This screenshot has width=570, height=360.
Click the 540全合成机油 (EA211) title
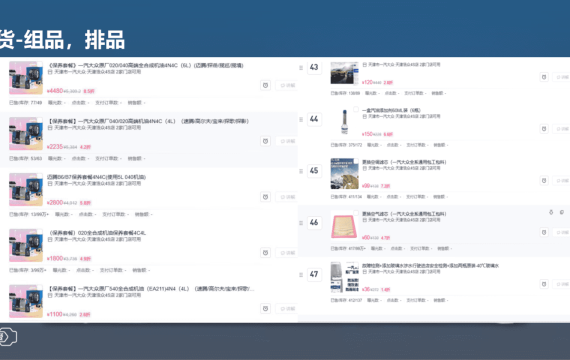[x=151, y=289]
